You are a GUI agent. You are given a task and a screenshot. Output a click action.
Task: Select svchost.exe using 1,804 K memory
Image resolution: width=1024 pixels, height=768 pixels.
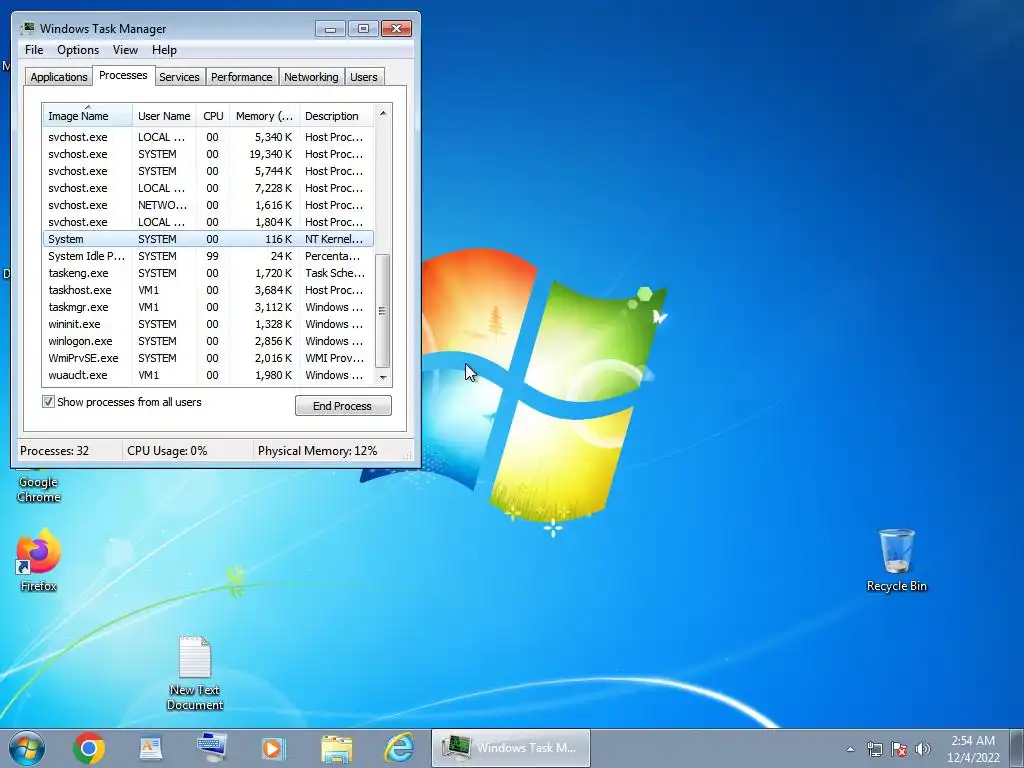coord(208,222)
